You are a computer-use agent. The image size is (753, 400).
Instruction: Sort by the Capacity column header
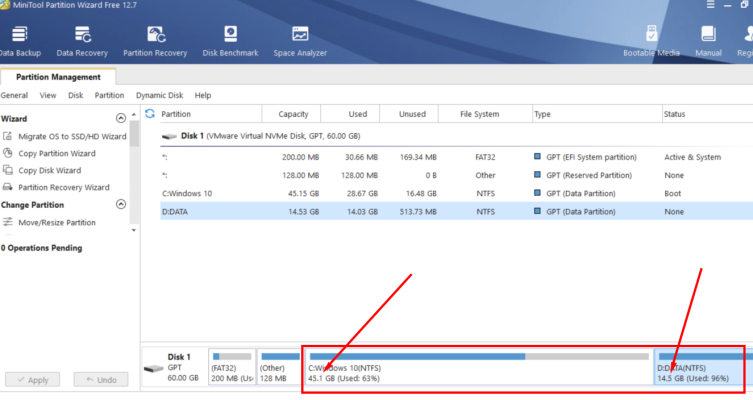(x=291, y=114)
